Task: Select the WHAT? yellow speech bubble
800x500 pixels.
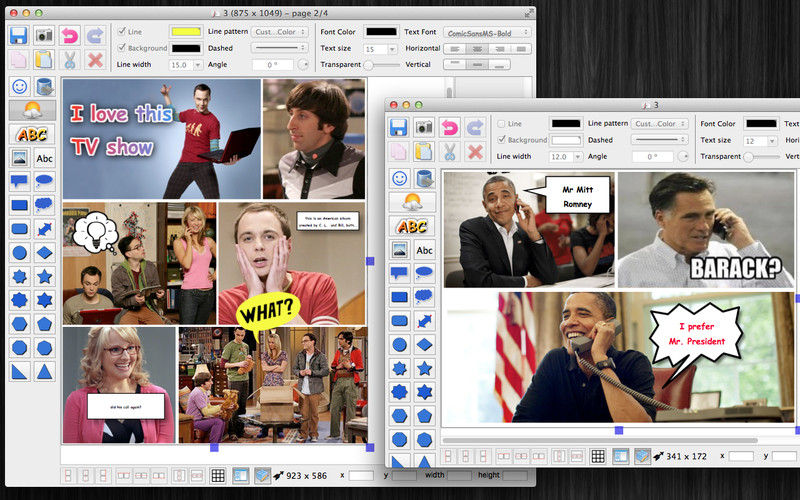Action: click(267, 311)
